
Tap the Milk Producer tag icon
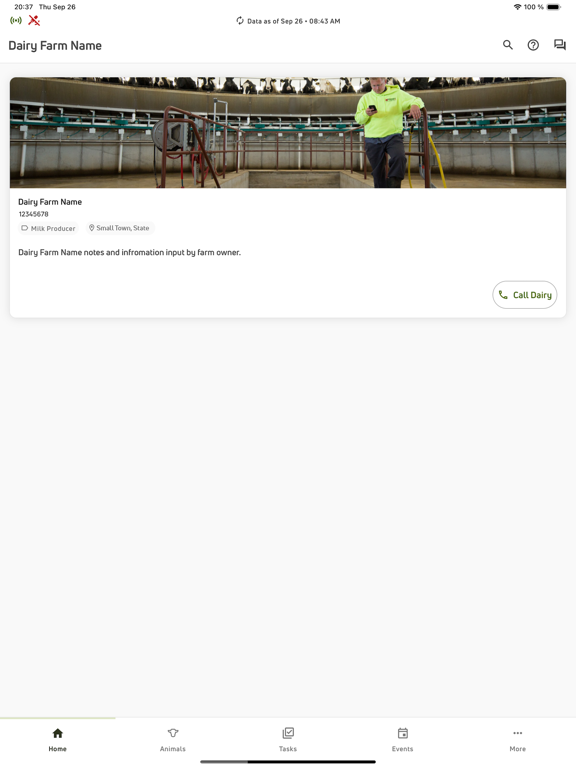coord(24,228)
